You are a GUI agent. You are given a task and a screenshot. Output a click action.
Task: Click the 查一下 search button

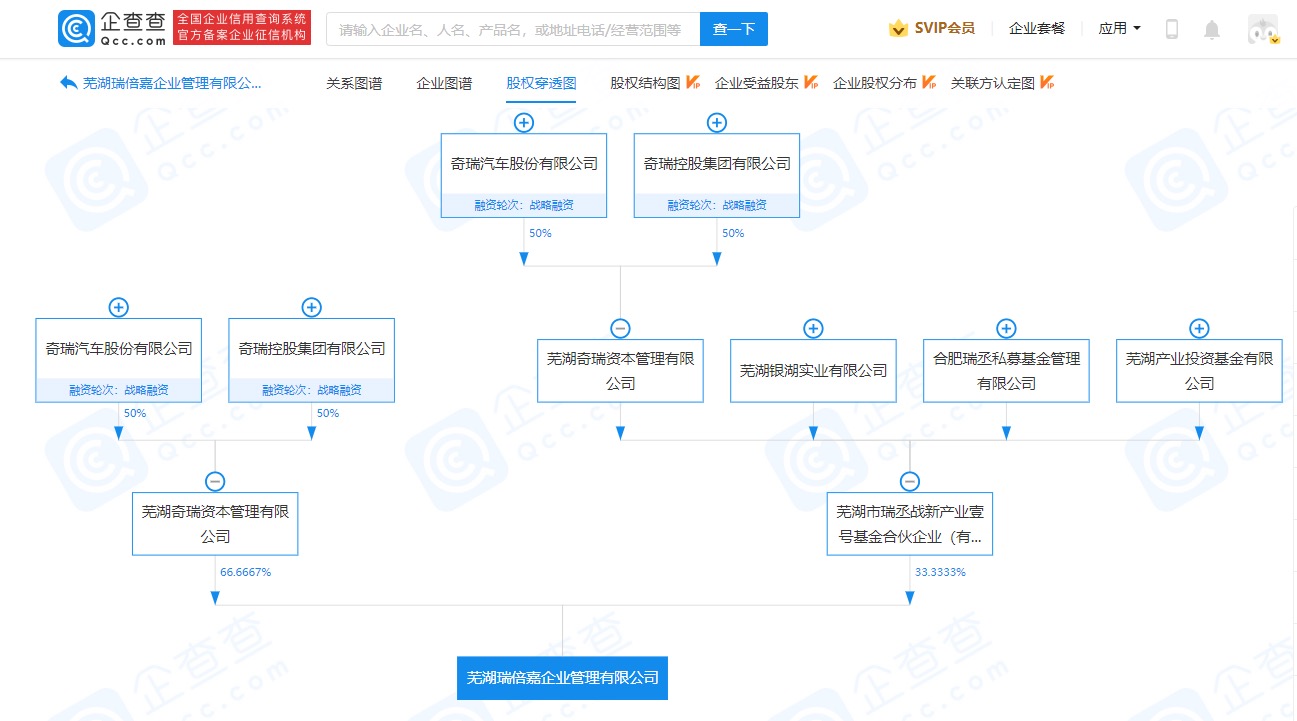[733, 29]
